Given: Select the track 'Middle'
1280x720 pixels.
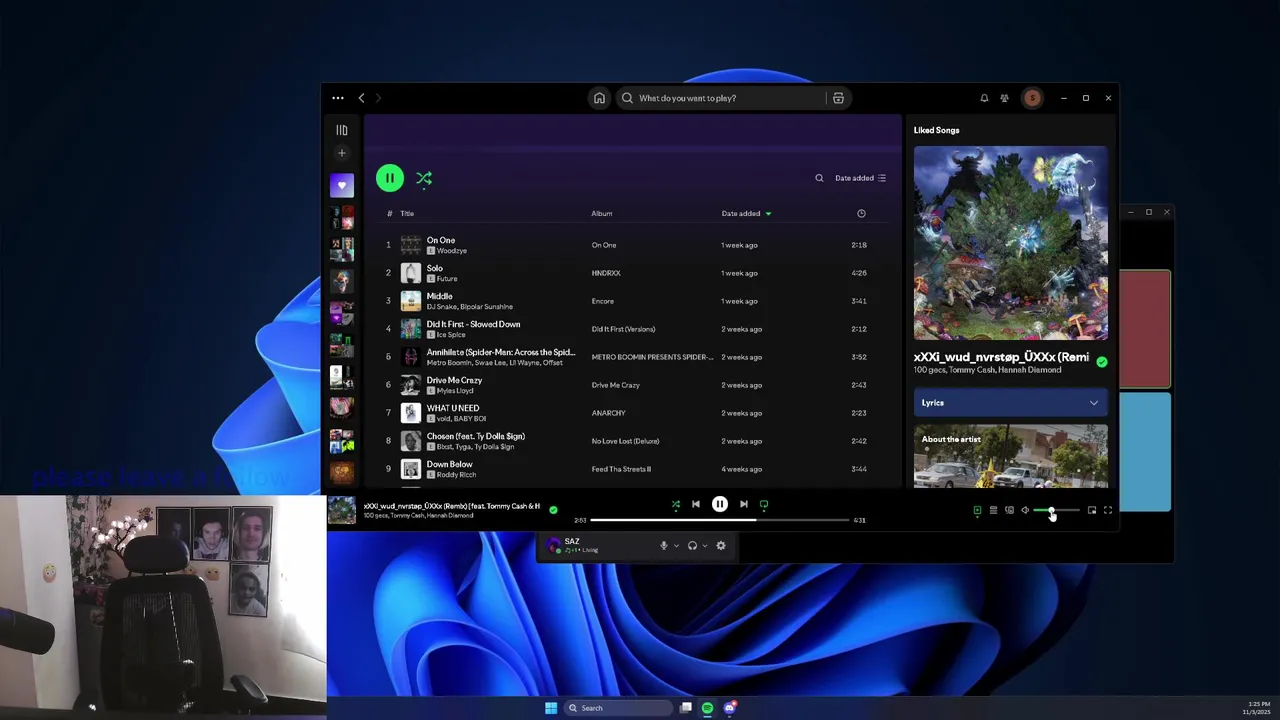Looking at the screenshot, I should click(x=440, y=296).
